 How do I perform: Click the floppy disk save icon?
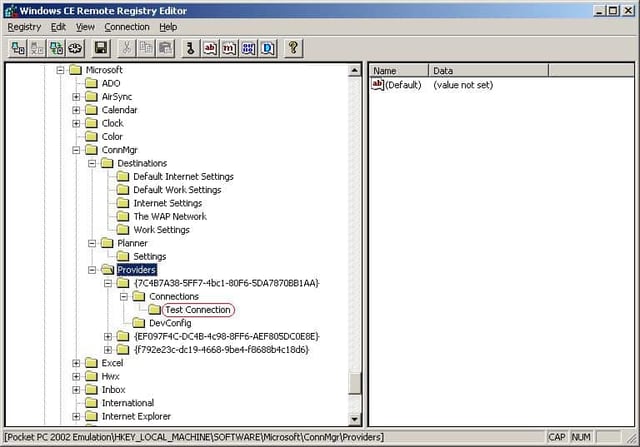101,48
